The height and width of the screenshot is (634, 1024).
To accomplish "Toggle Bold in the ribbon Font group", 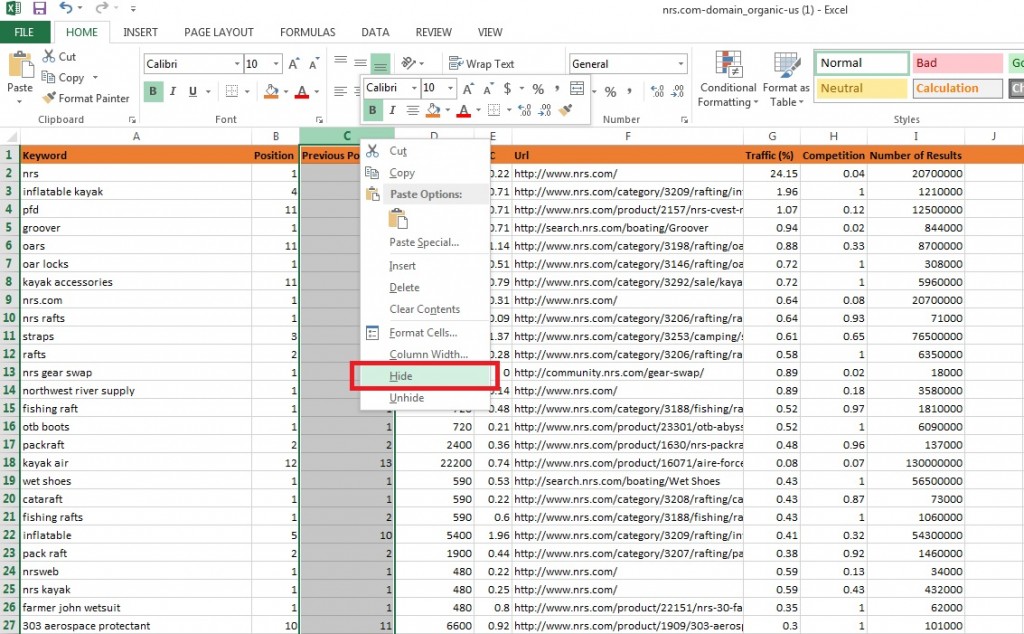I will click(x=154, y=92).
